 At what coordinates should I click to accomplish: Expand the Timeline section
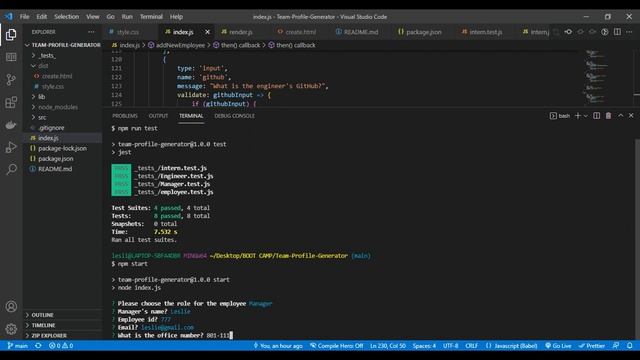63,325
